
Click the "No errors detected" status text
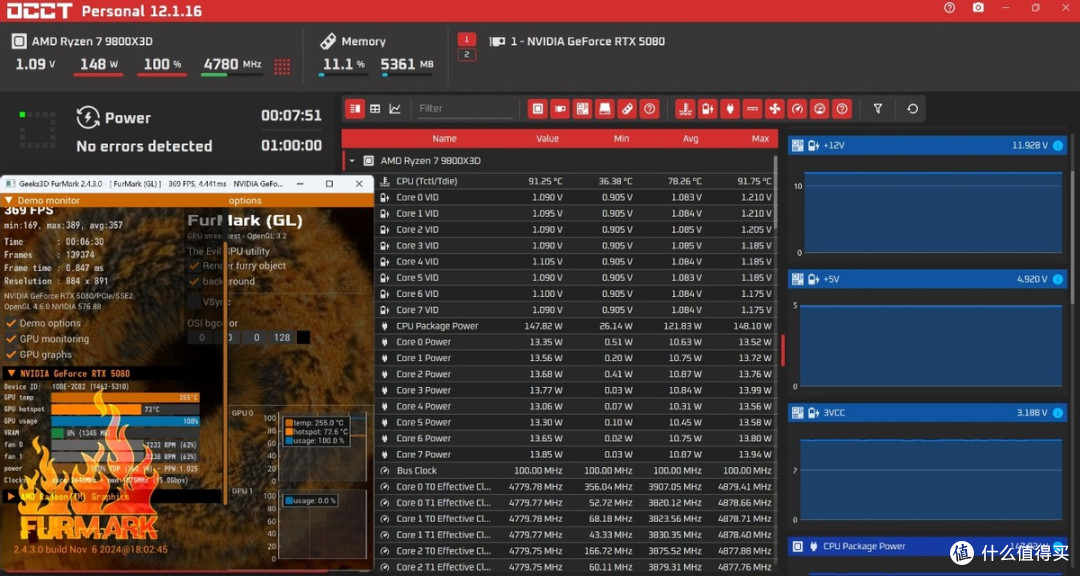click(x=144, y=146)
